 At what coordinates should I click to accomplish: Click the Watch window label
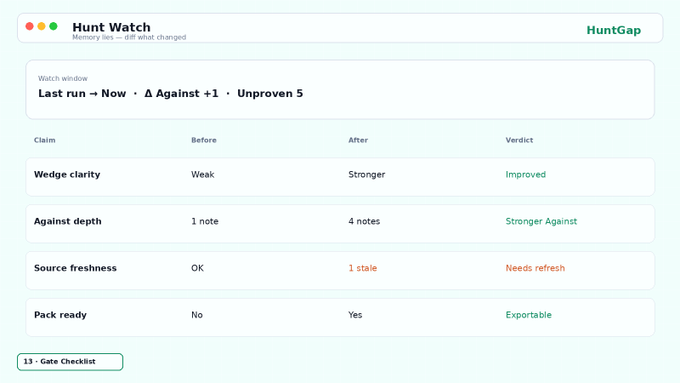click(63, 79)
